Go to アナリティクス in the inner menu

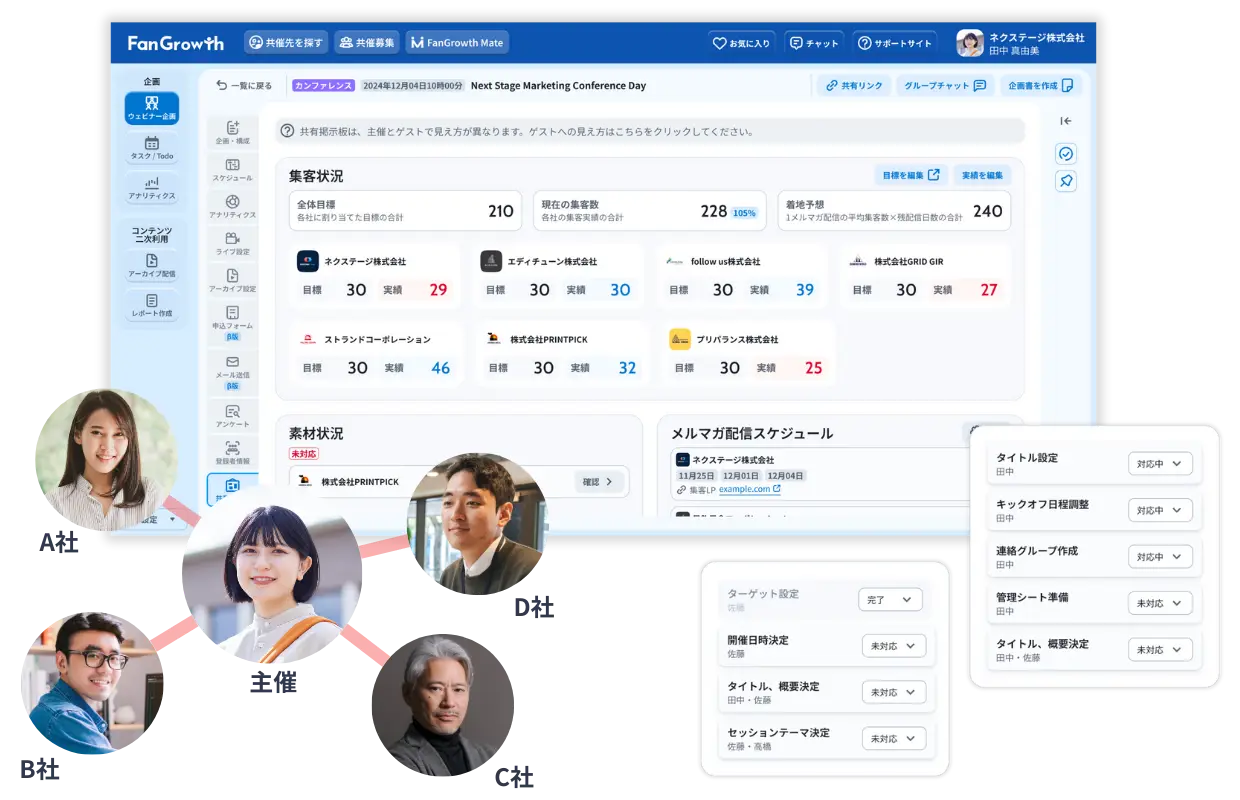click(232, 207)
